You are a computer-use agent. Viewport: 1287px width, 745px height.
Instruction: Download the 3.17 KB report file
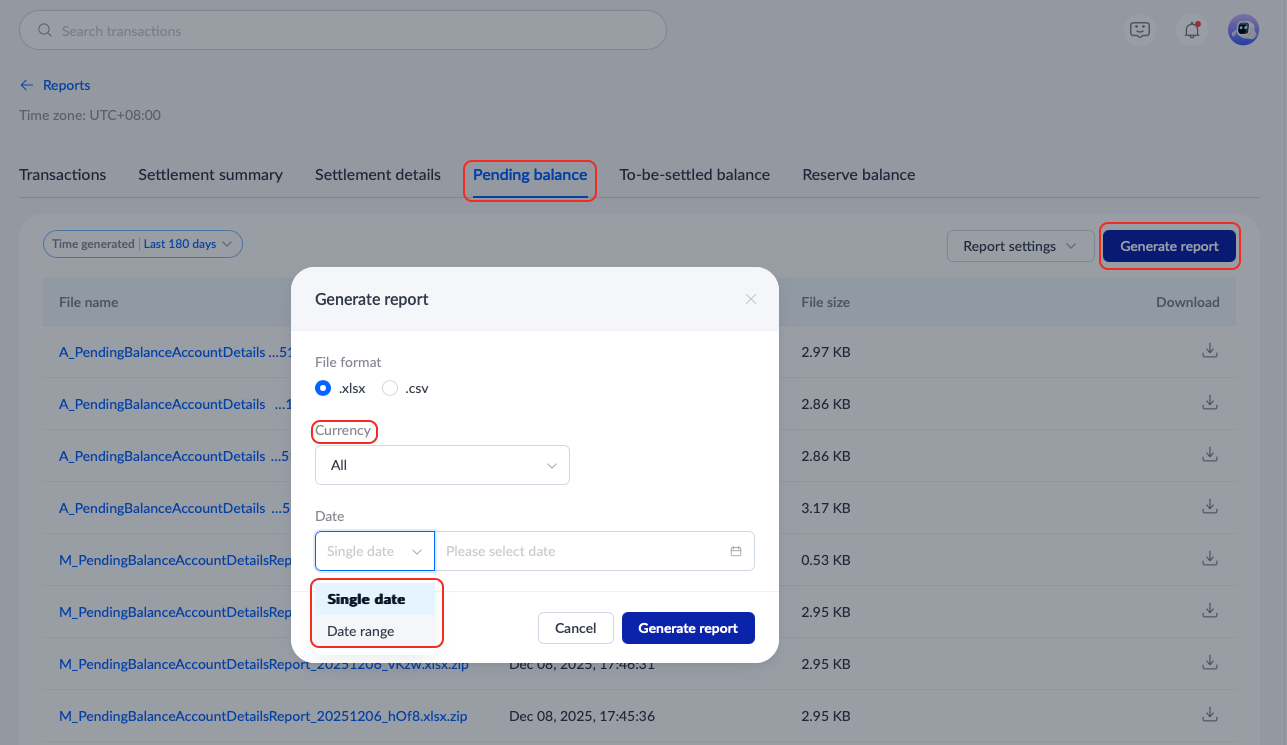click(1209, 507)
